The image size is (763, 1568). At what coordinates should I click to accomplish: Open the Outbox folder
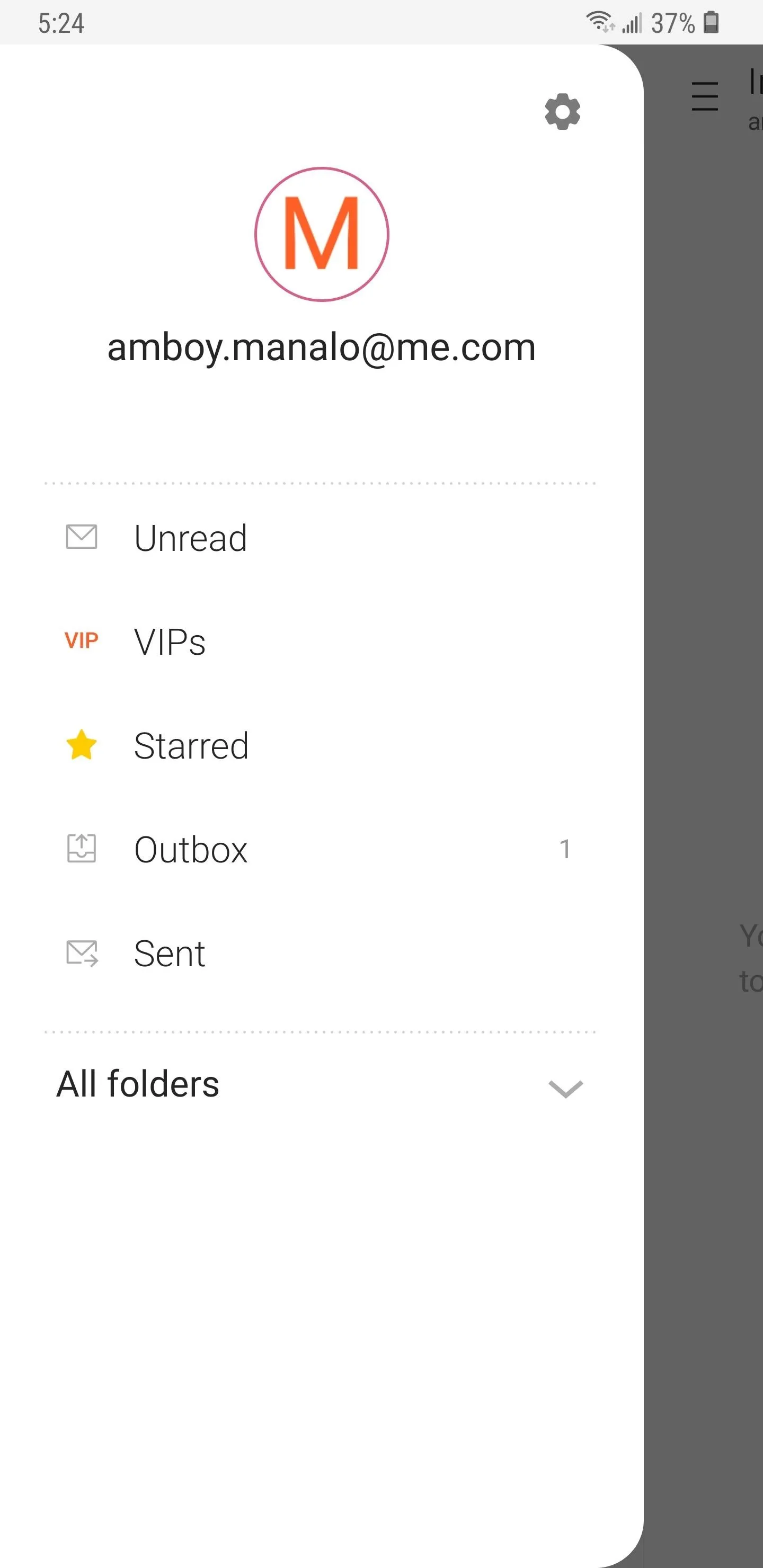coord(322,849)
